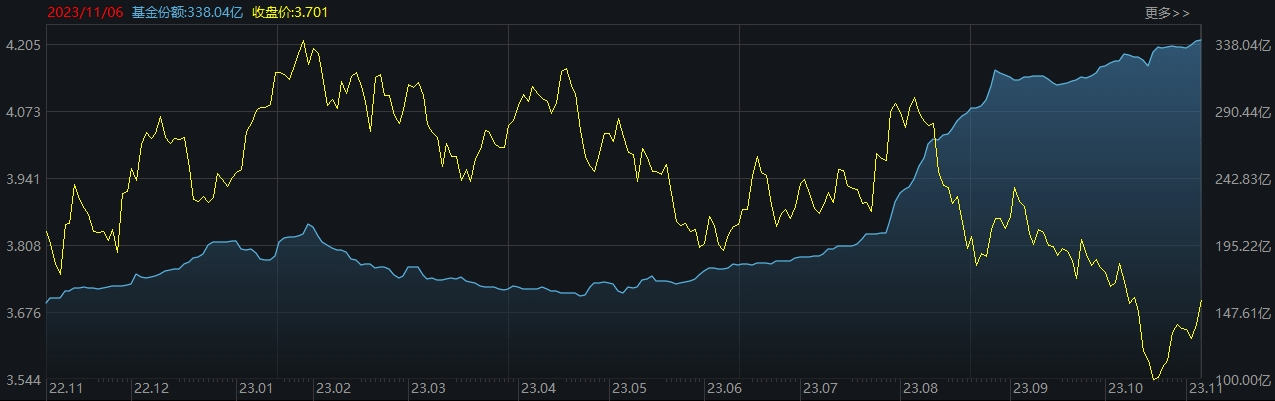Click the yellow price line's lowest point

(1154, 379)
